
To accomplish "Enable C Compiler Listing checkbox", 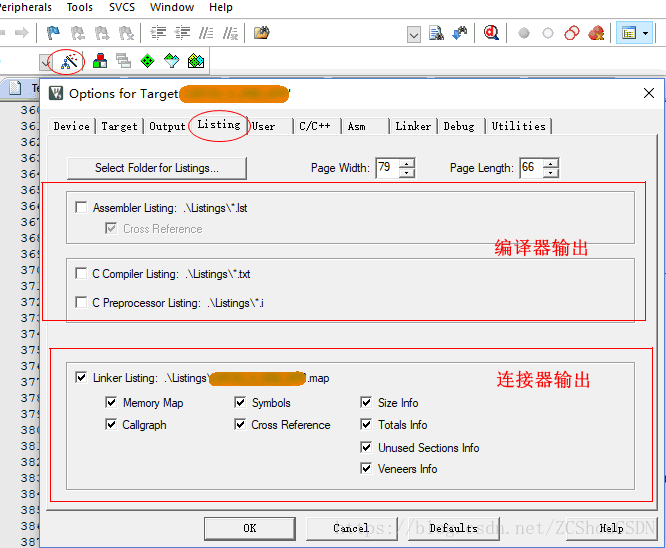I will tap(81, 274).
